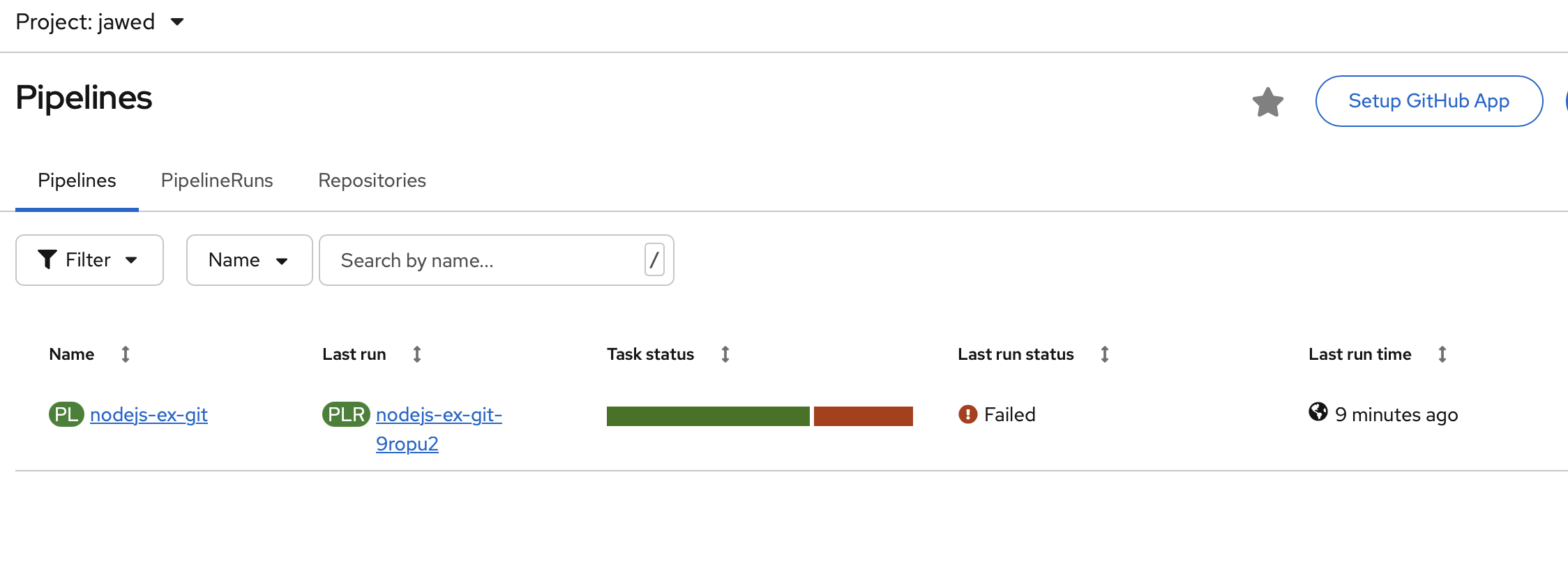Switch to the PipelineRuns tab

pyautogui.click(x=217, y=181)
